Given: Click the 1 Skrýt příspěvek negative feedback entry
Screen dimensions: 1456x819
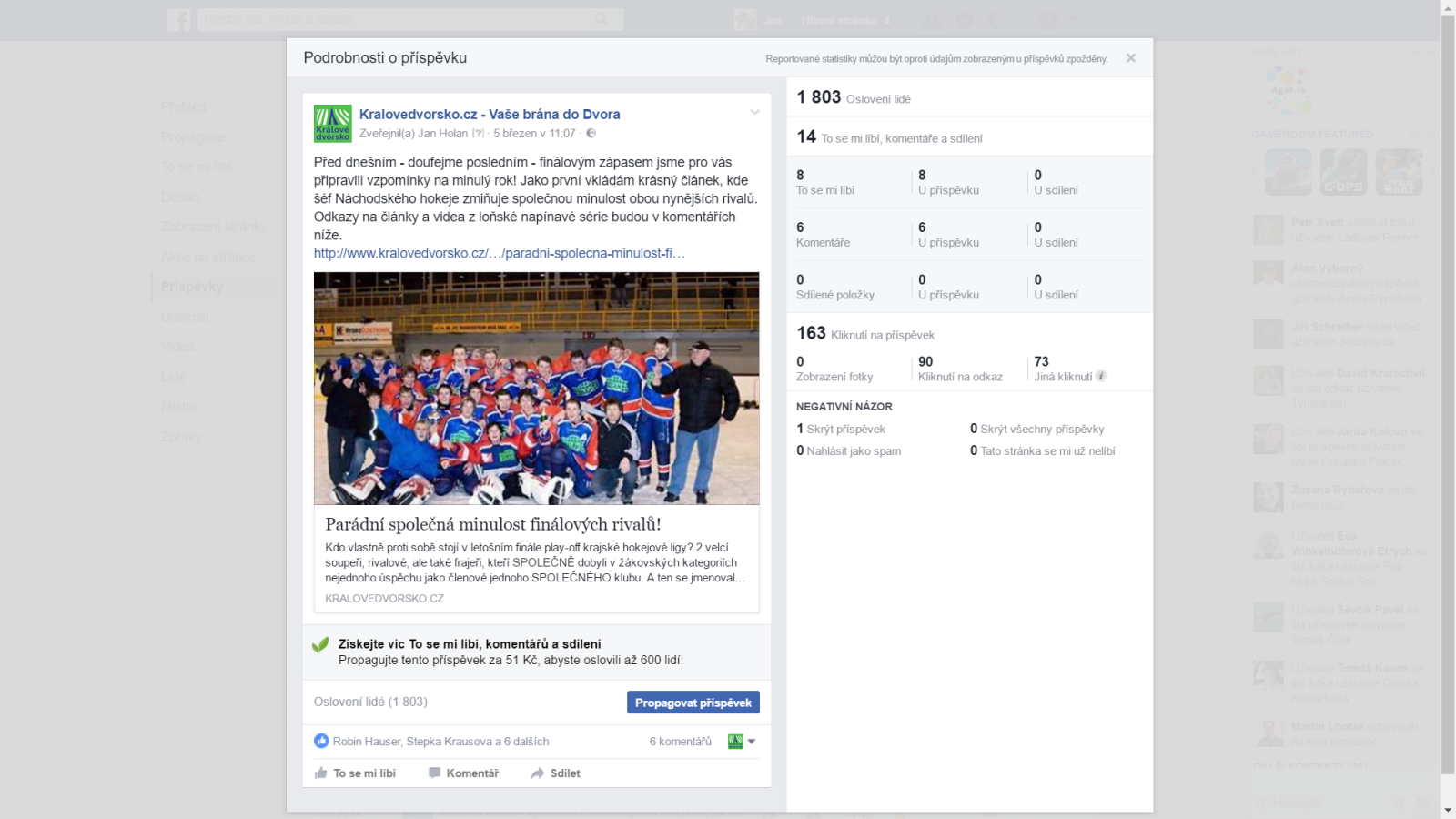Looking at the screenshot, I should (x=841, y=429).
